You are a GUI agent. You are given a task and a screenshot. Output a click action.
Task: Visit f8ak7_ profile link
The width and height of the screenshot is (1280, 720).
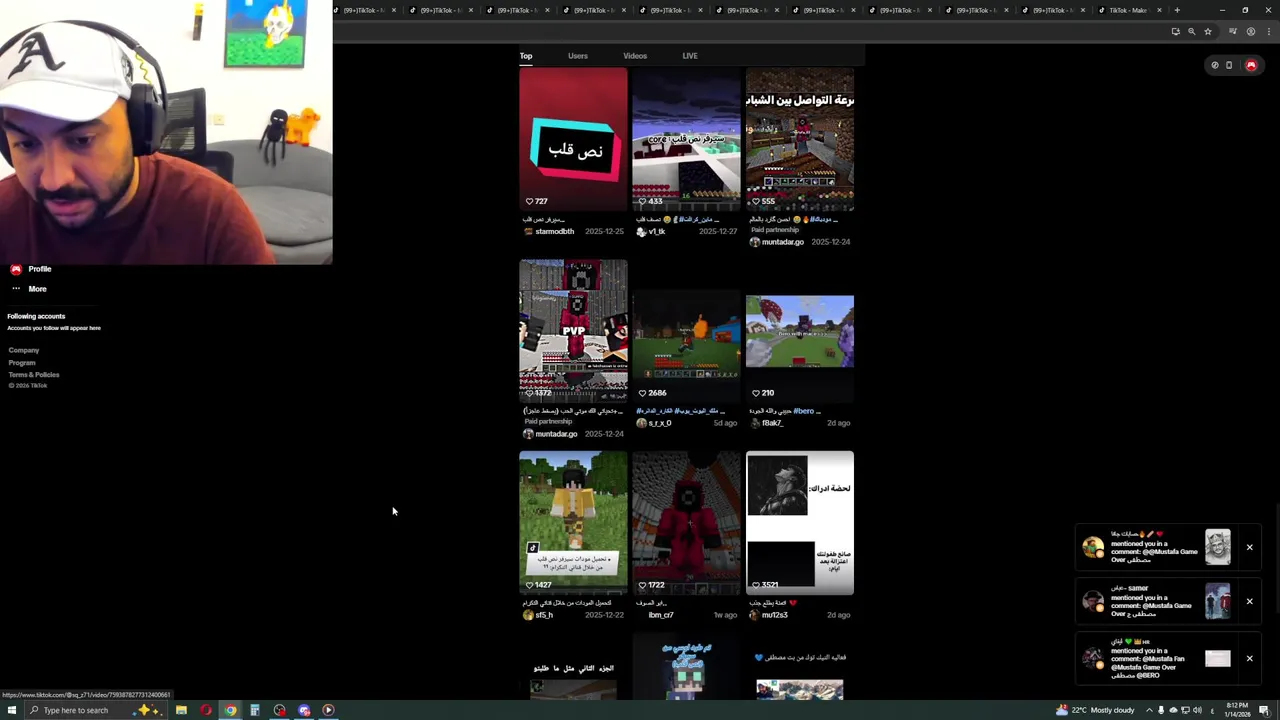[x=772, y=423]
